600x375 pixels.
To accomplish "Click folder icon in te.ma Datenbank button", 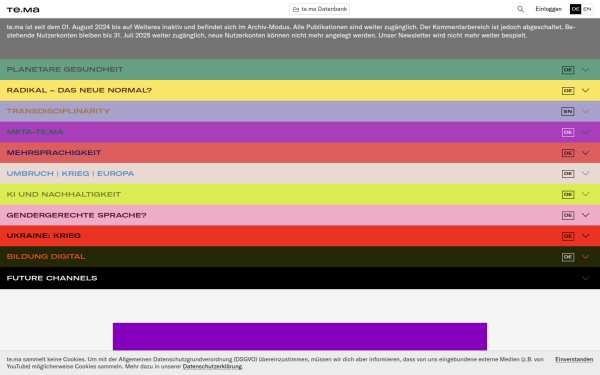I will [296, 9].
